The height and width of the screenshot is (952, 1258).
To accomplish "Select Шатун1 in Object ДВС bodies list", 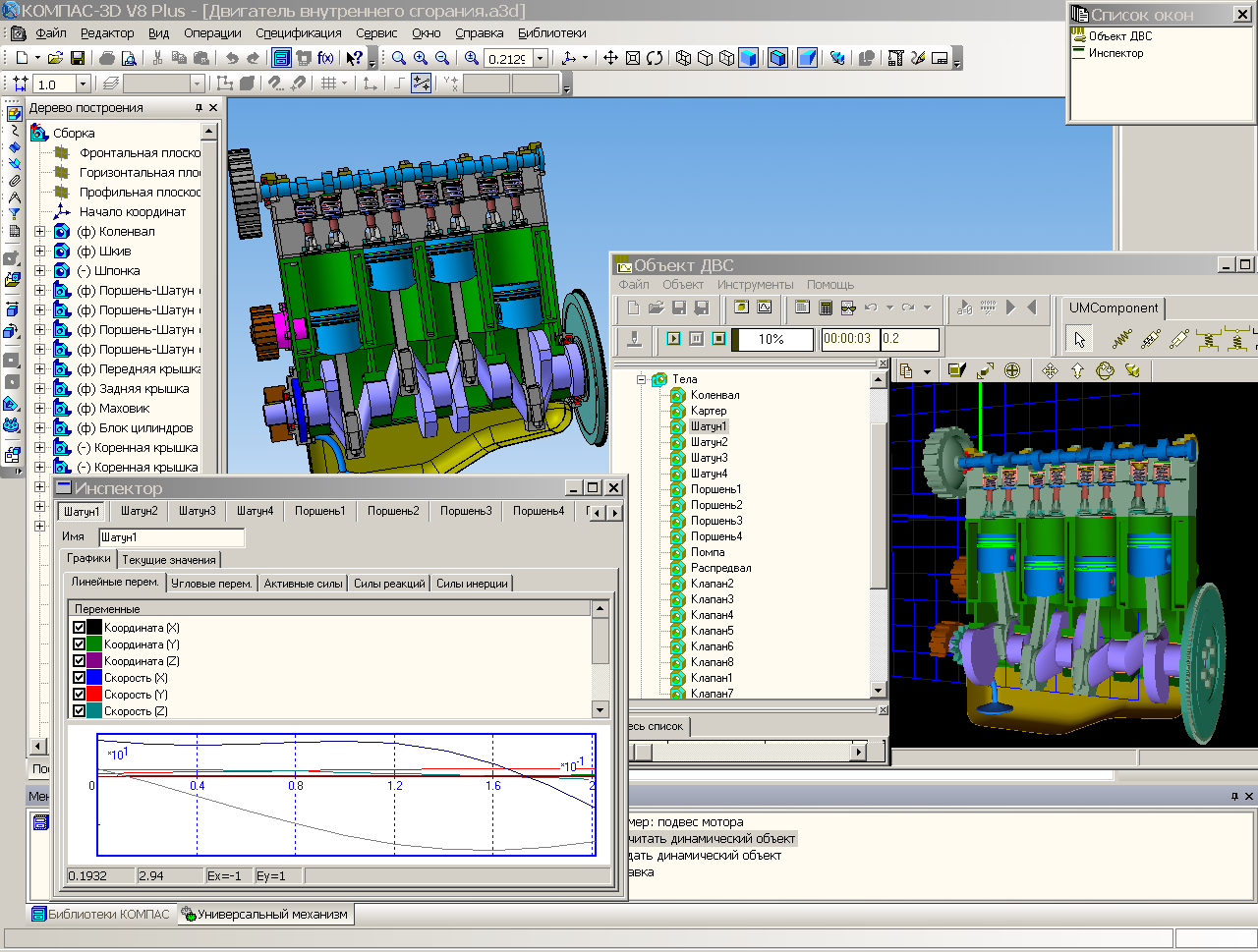I will (709, 426).
